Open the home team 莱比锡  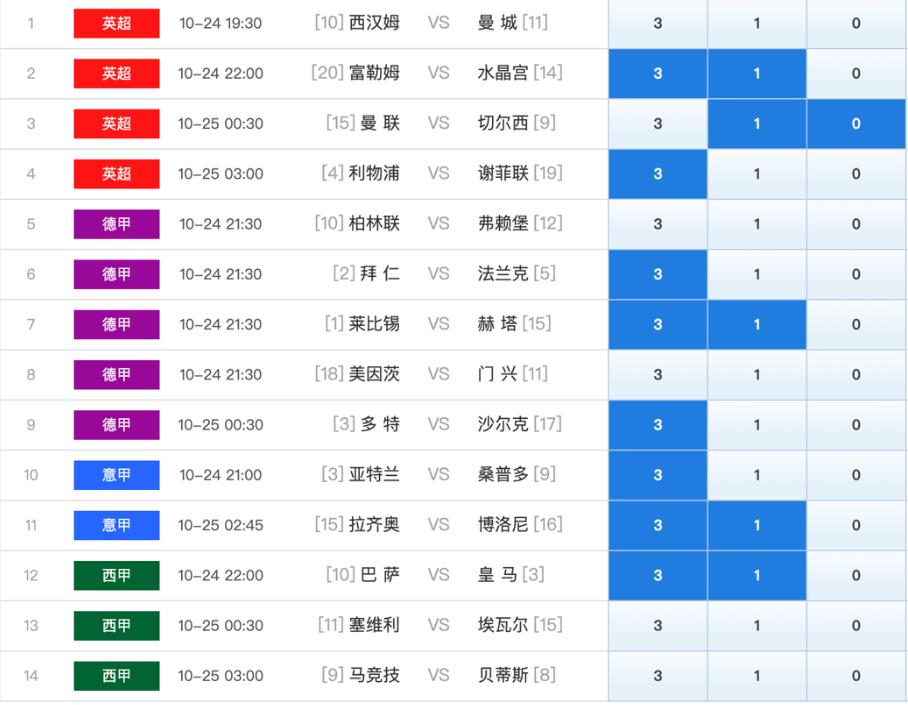click(x=374, y=324)
